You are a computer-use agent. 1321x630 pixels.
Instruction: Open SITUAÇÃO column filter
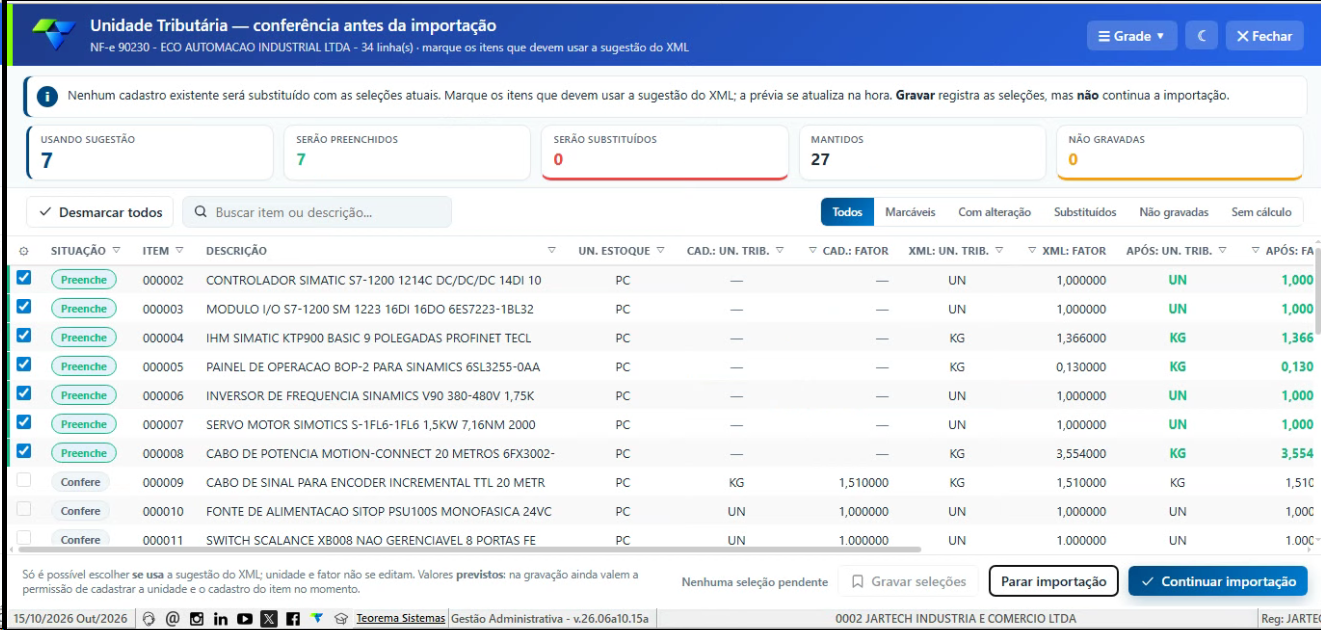coord(116,250)
